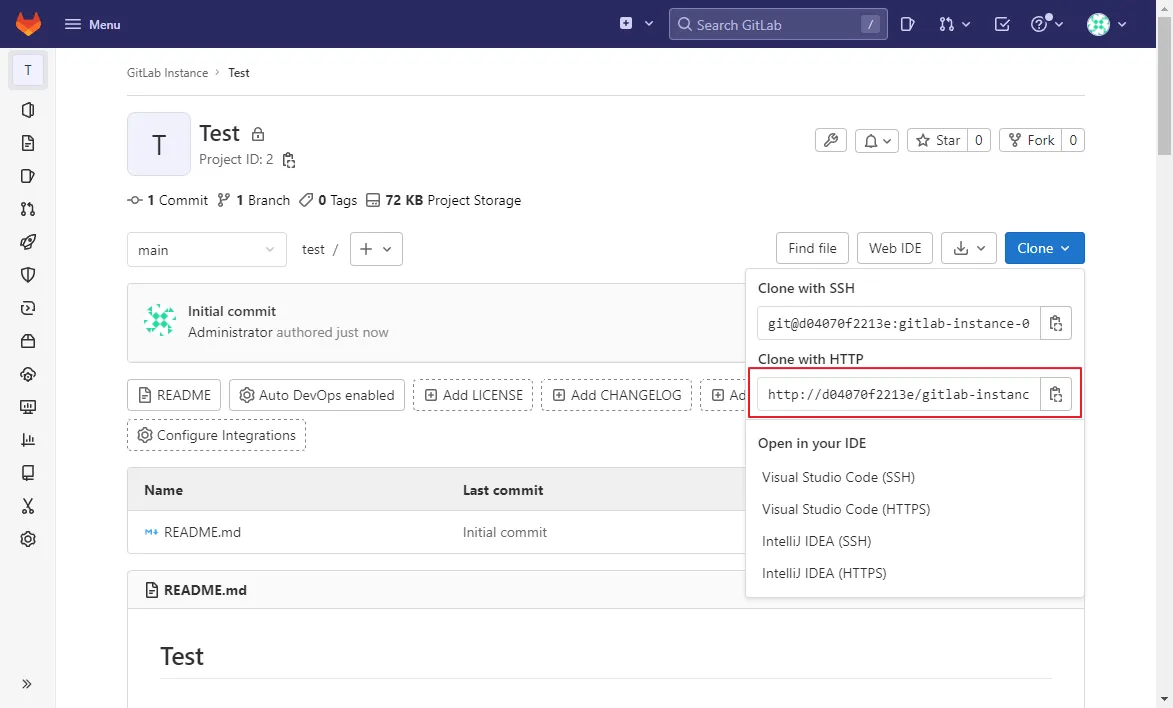This screenshot has width=1173, height=708.
Task: Open the Issues icon in top bar
Action: (907, 24)
